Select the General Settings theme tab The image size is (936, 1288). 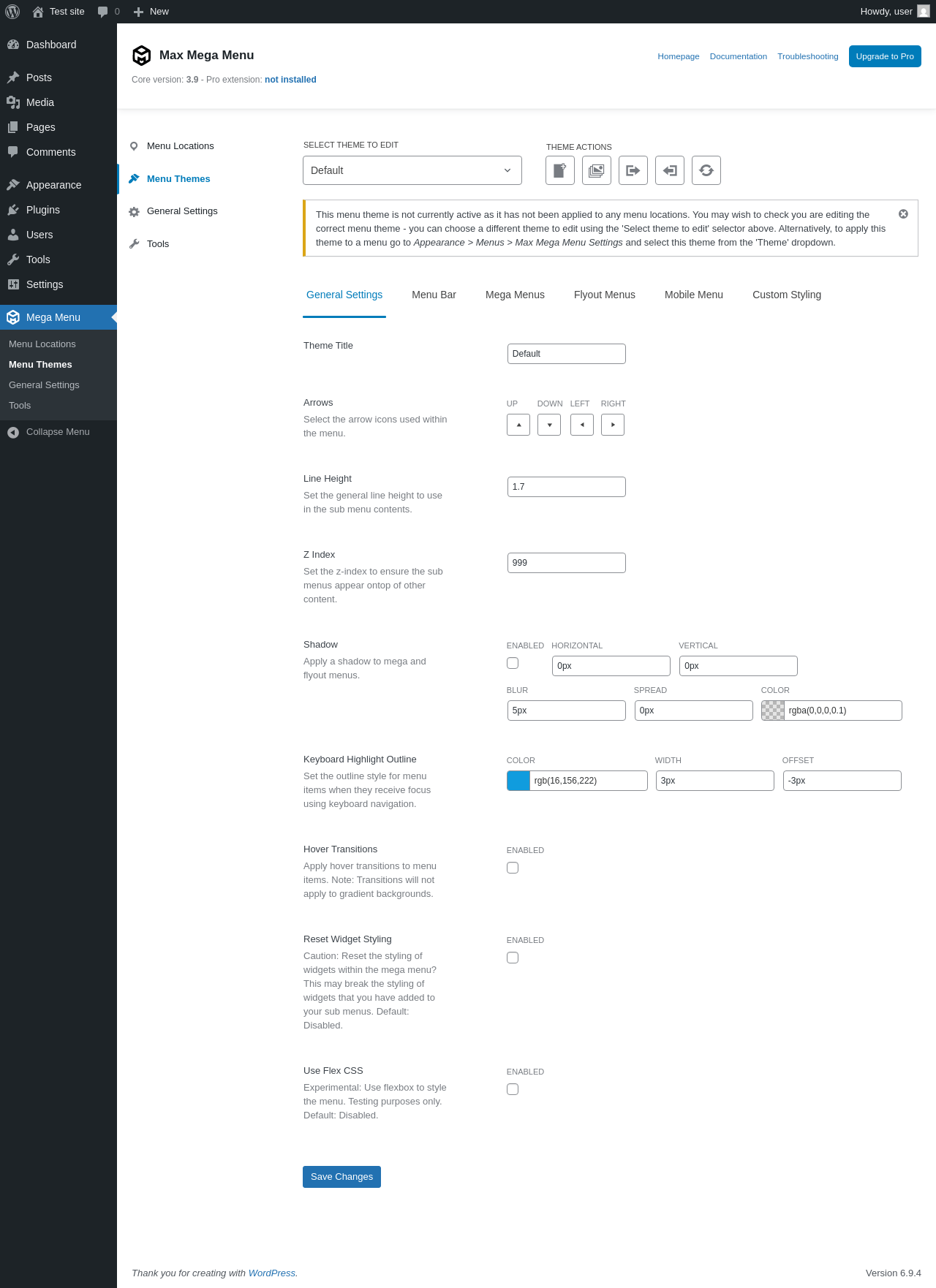tap(344, 295)
